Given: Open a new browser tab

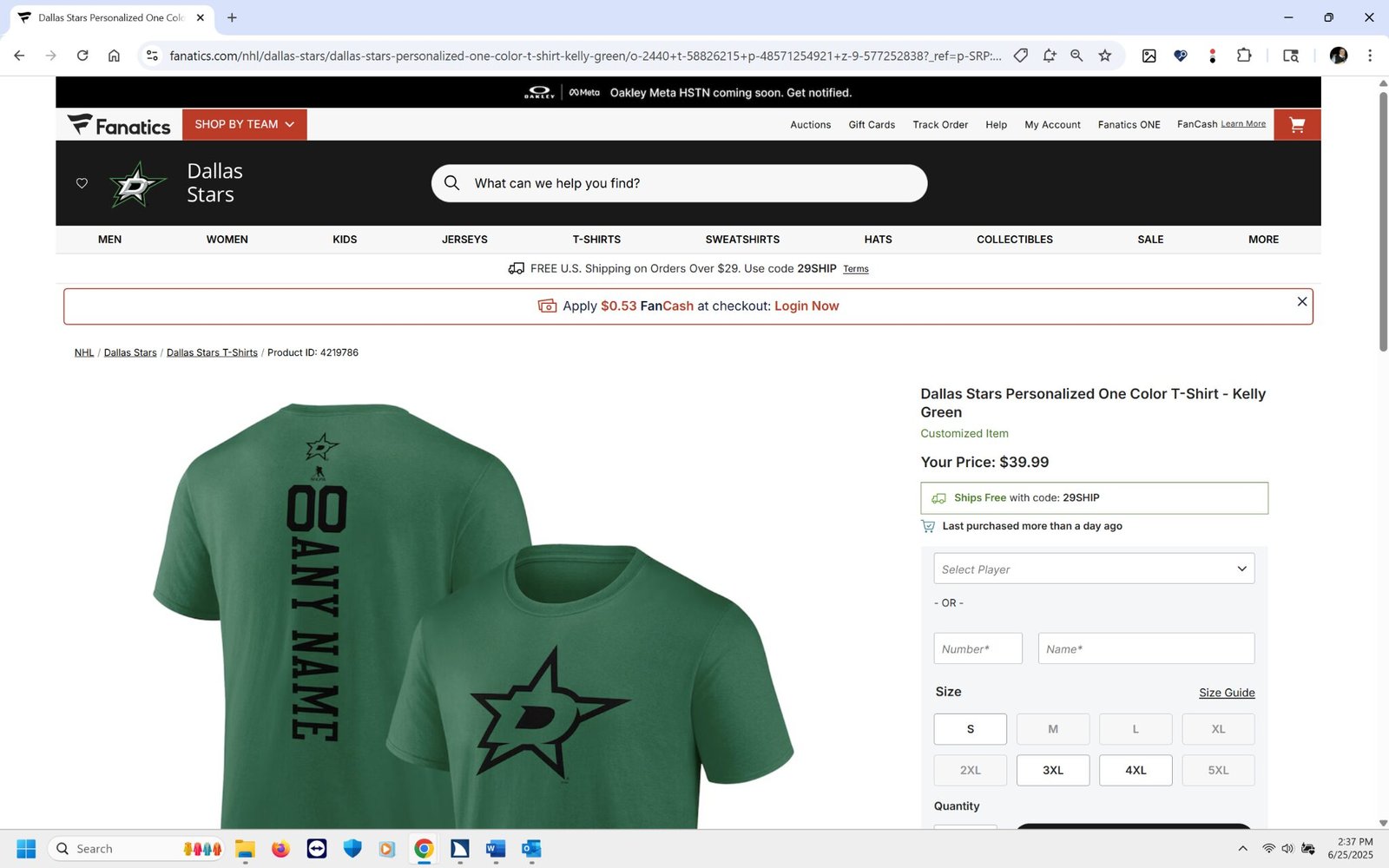Looking at the screenshot, I should (232, 17).
